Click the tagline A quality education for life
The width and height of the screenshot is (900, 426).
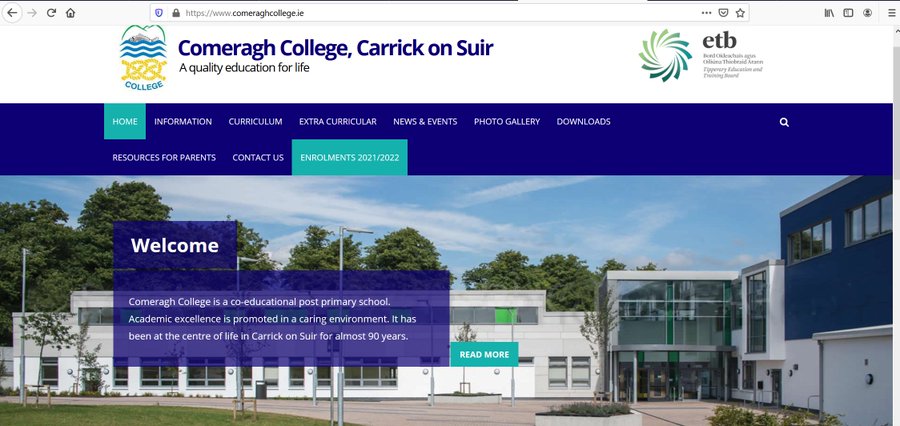pyautogui.click(x=244, y=68)
